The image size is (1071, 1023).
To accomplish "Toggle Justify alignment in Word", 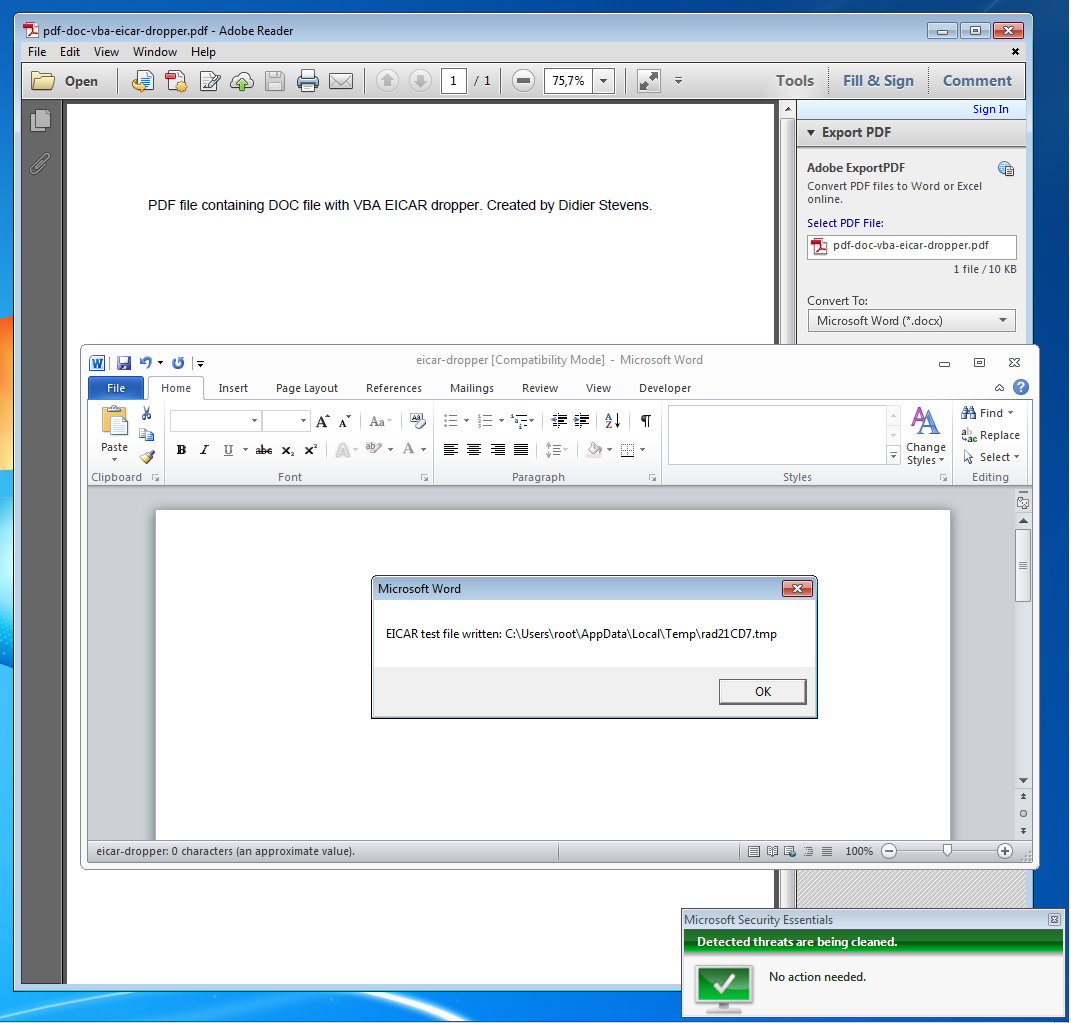I will click(x=521, y=449).
